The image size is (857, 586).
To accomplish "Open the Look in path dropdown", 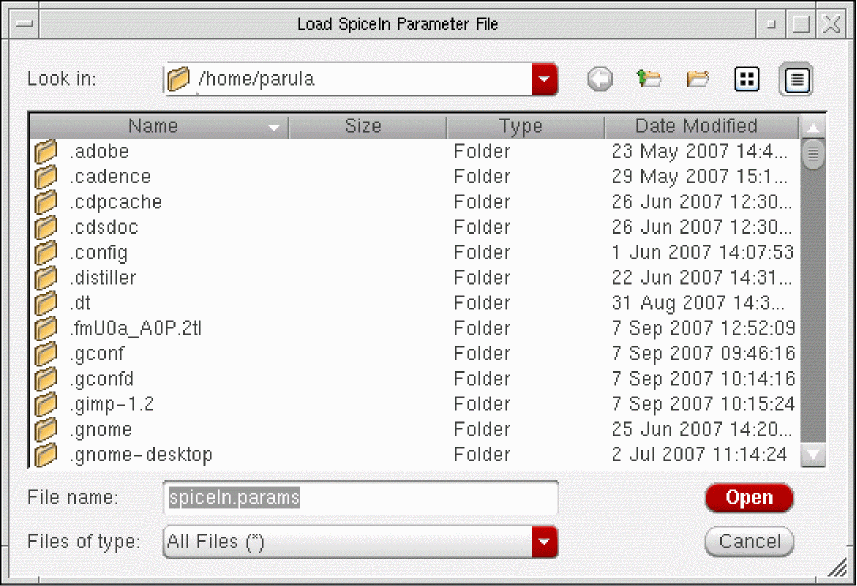I will click(x=544, y=79).
